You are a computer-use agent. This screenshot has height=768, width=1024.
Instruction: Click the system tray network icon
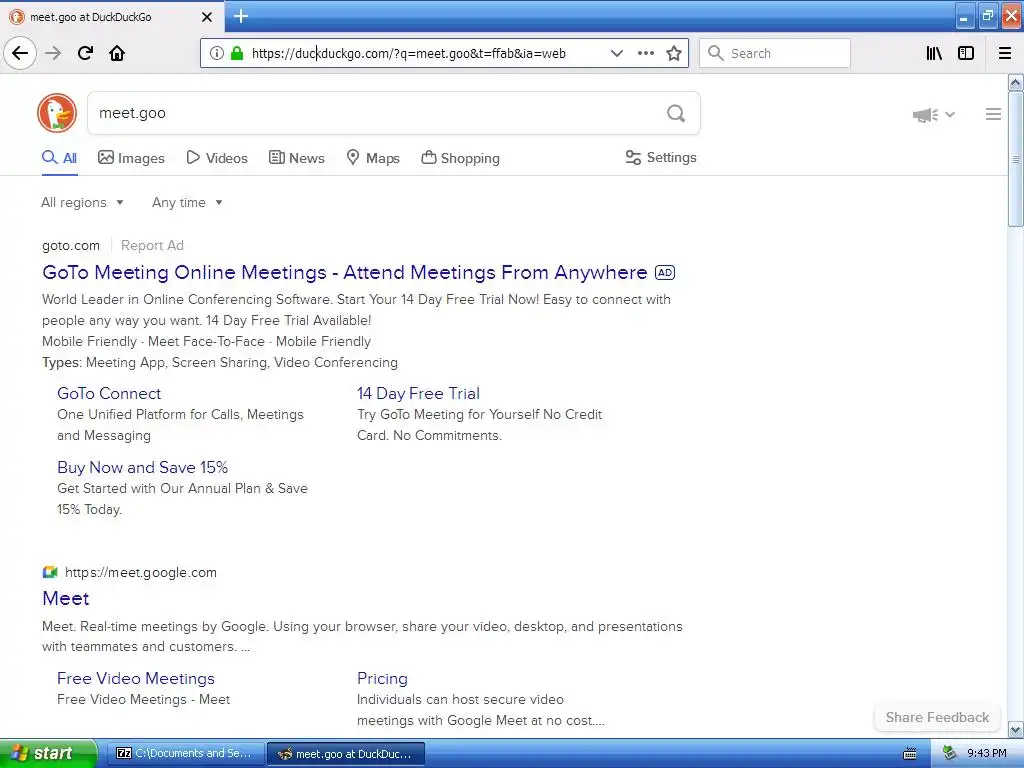(x=950, y=754)
